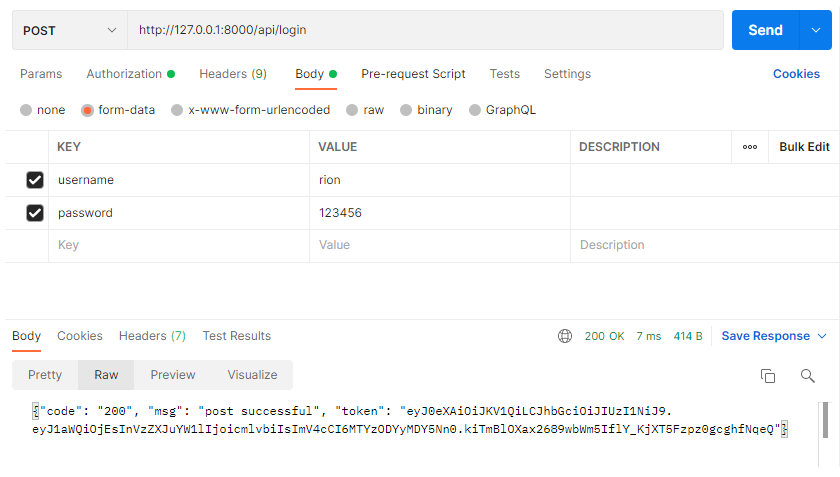
Task: Expand the Send button arrow menu
Action: point(815,30)
